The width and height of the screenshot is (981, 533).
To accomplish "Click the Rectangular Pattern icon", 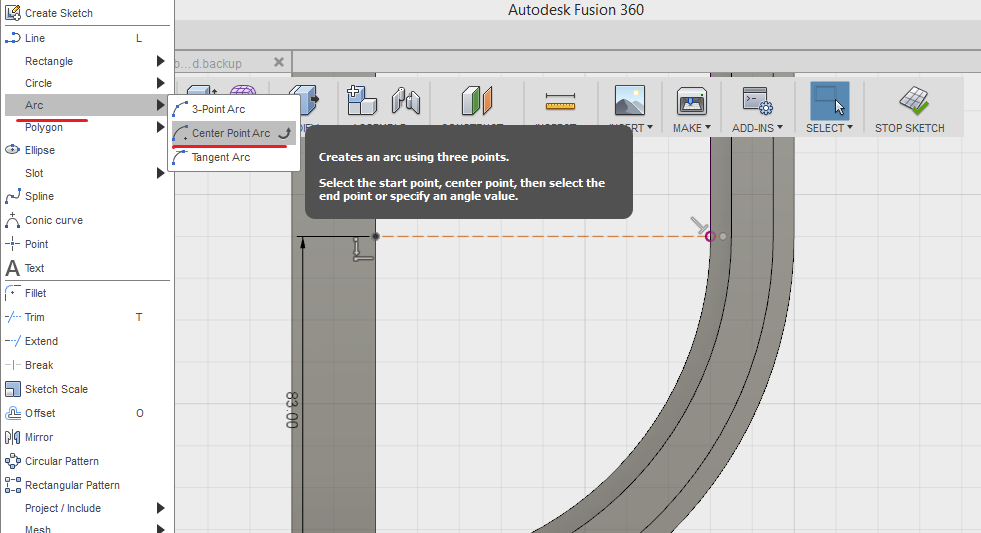I will click(13, 485).
